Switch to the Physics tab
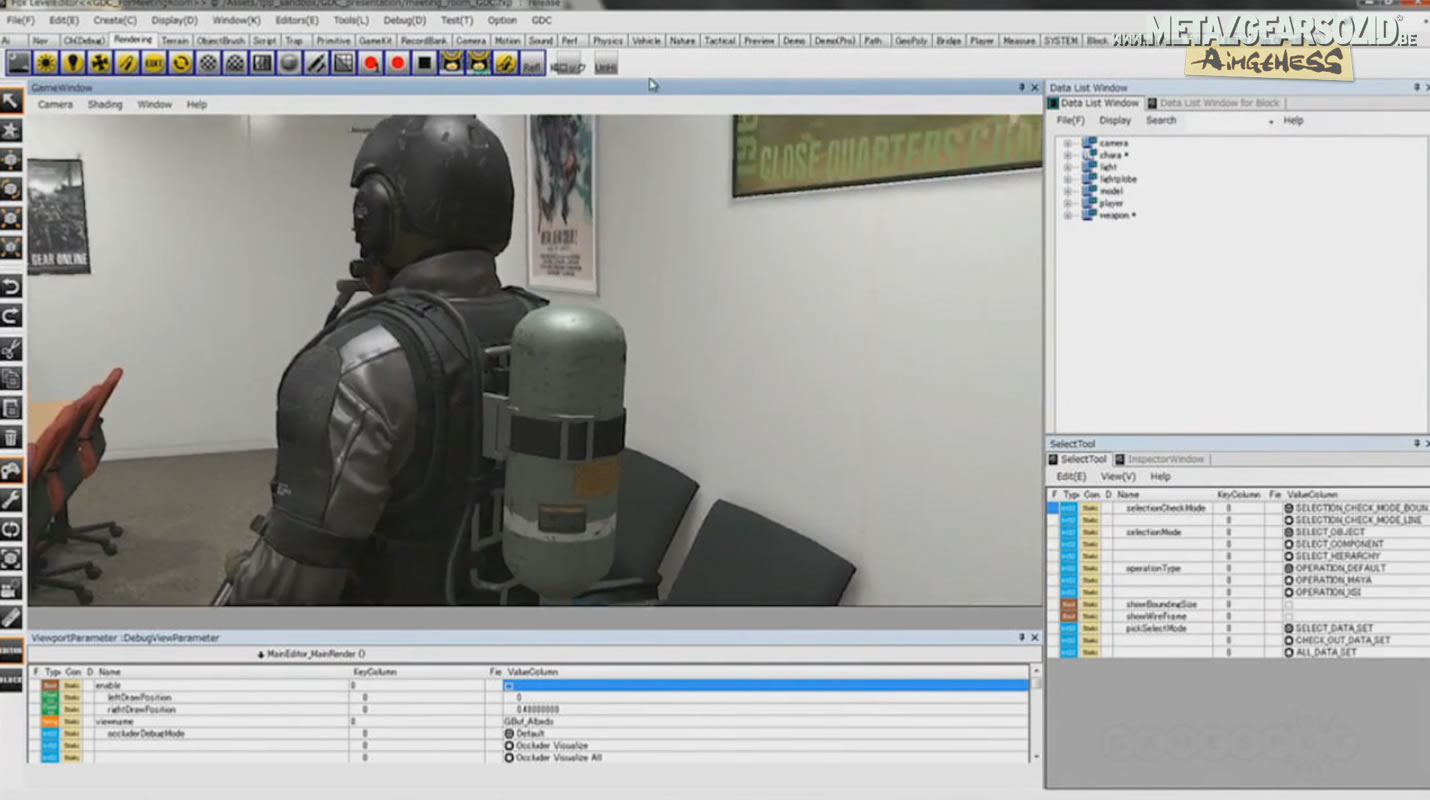The width and height of the screenshot is (1430, 800). (x=607, y=41)
